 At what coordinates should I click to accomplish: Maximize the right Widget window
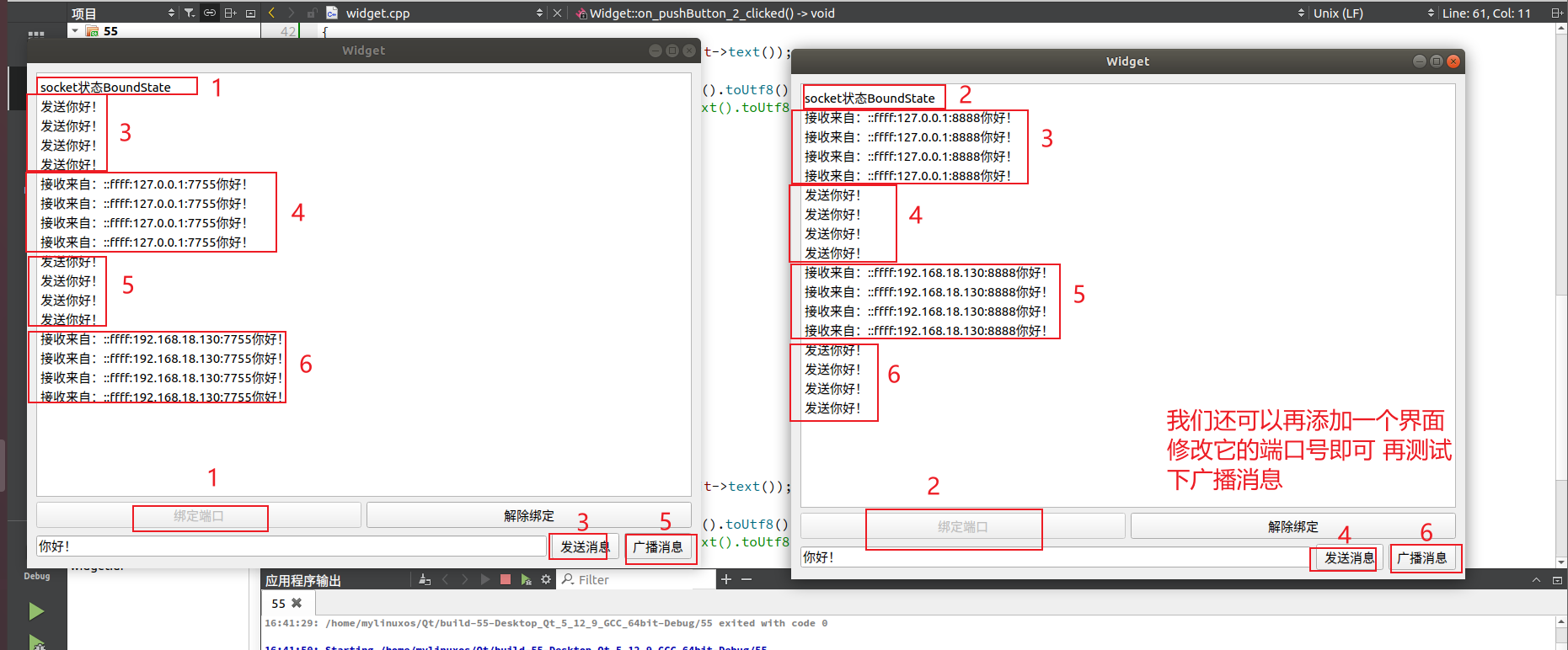[x=1436, y=61]
